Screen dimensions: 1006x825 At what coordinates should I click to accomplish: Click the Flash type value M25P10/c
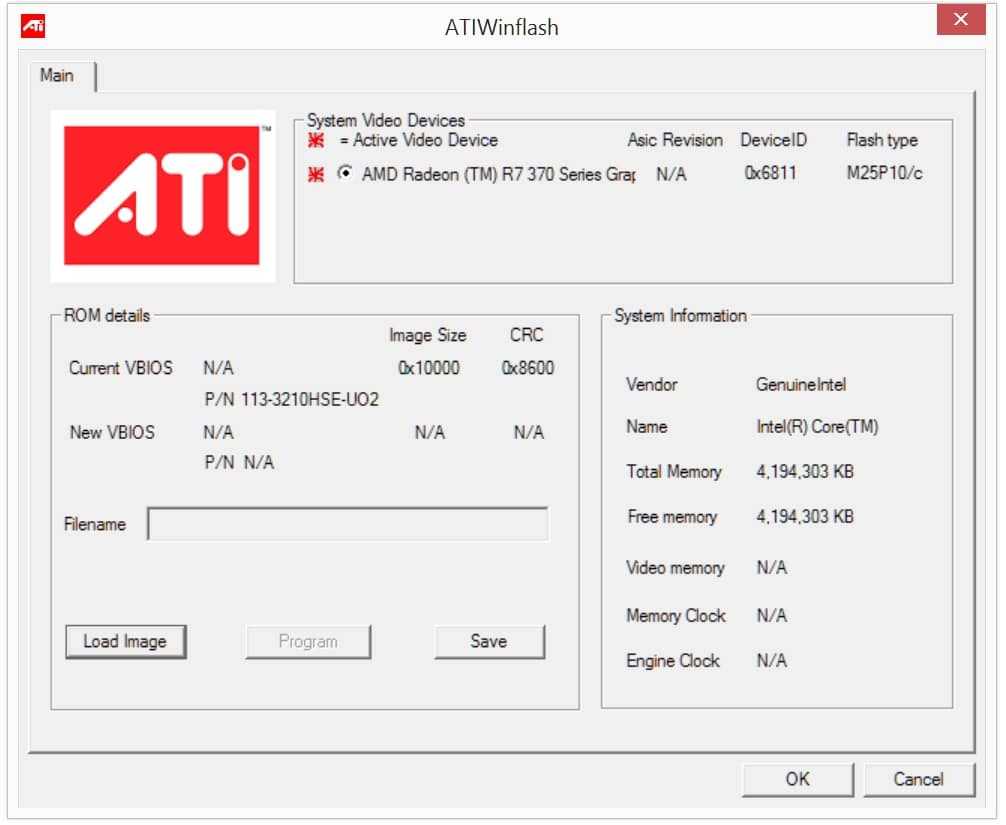pos(884,173)
